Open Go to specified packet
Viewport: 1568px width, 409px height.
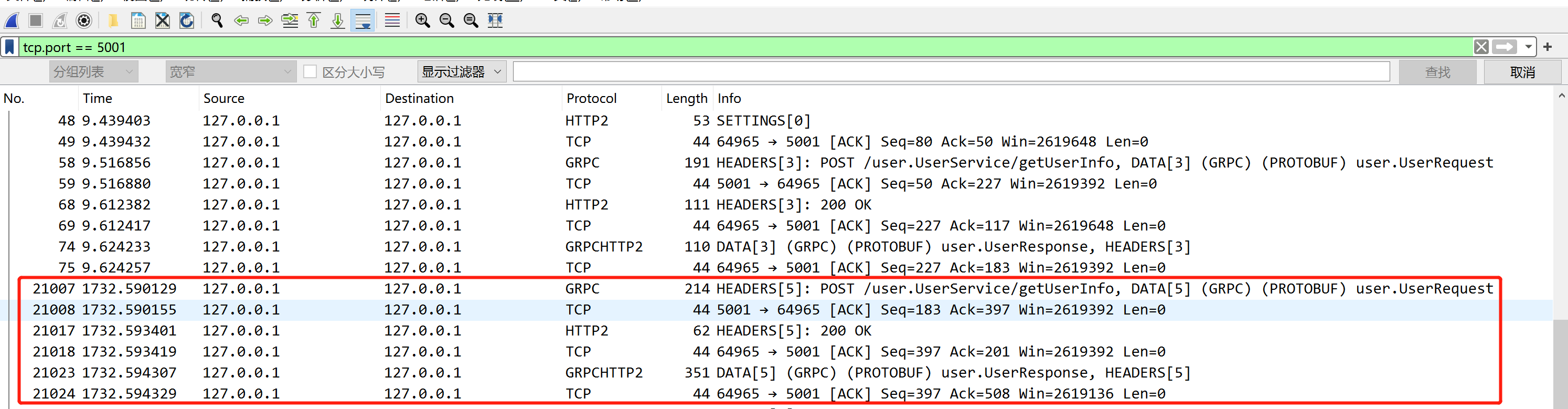click(x=290, y=20)
